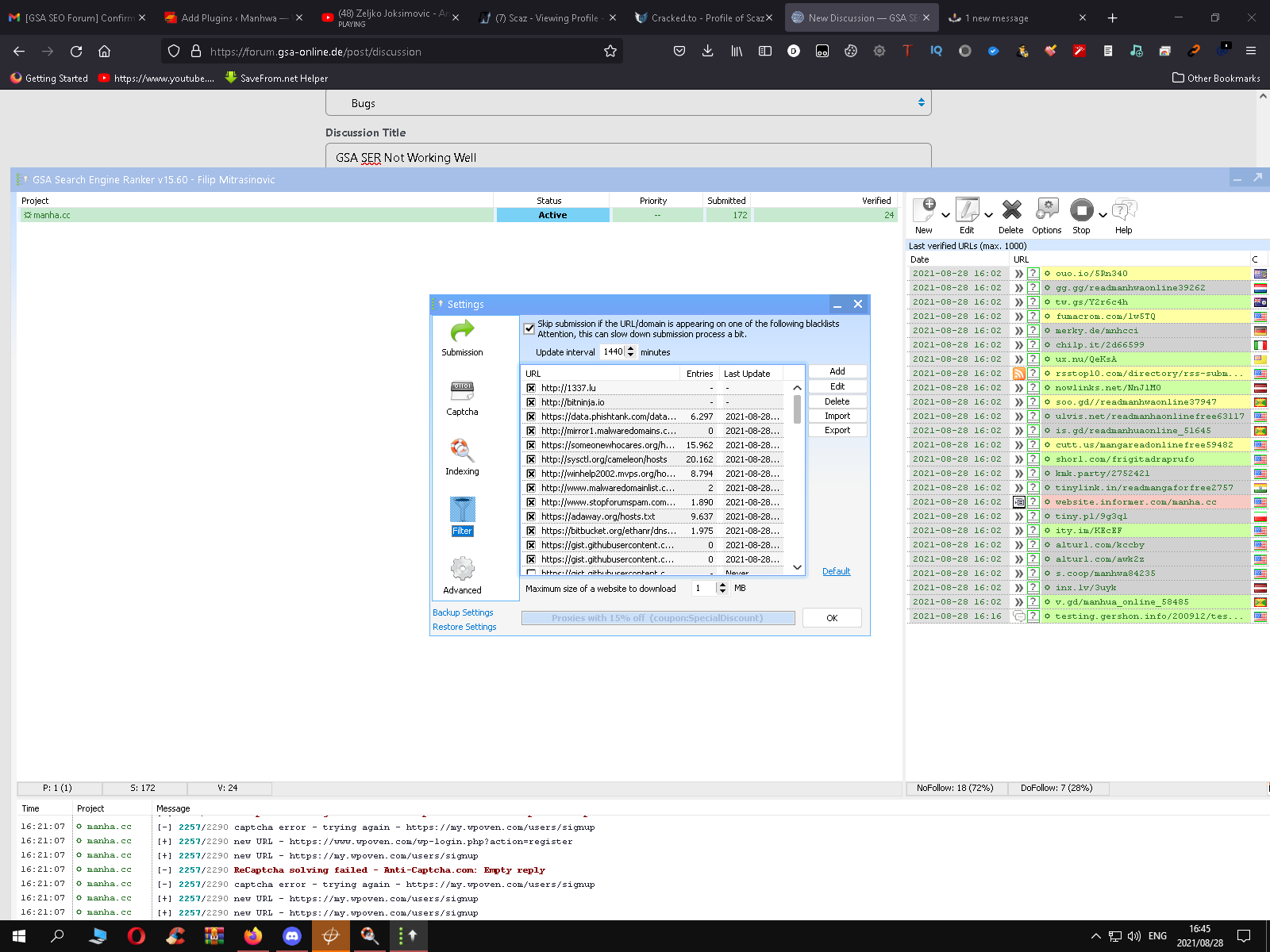Uncheck data.phishtank.com blacklist entry
The image size is (1270, 952).
point(531,416)
